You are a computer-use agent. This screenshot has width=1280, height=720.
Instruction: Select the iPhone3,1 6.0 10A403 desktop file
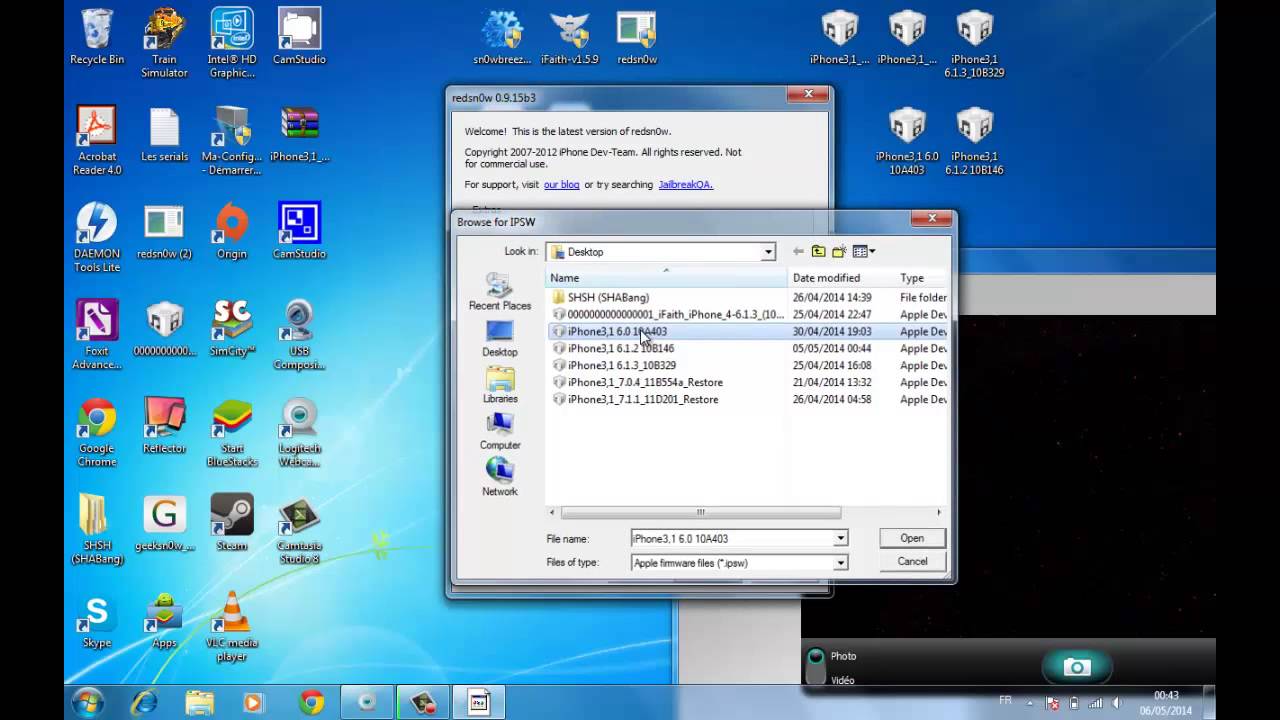pyautogui.click(x=907, y=141)
